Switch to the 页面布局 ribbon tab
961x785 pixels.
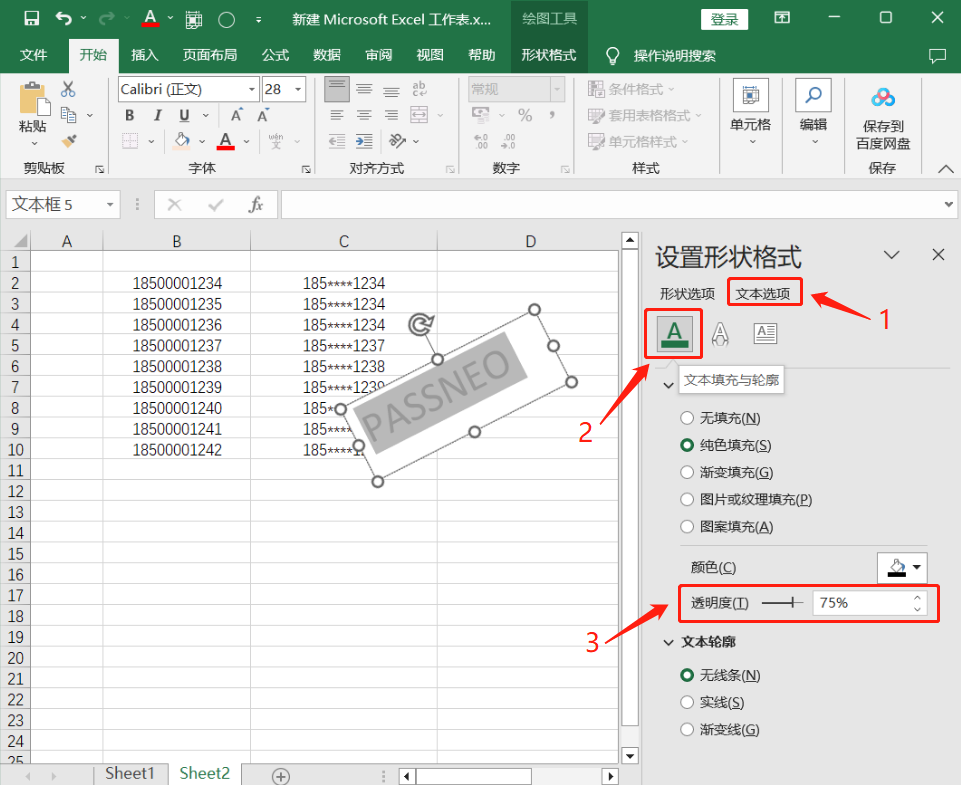pos(210,55)
